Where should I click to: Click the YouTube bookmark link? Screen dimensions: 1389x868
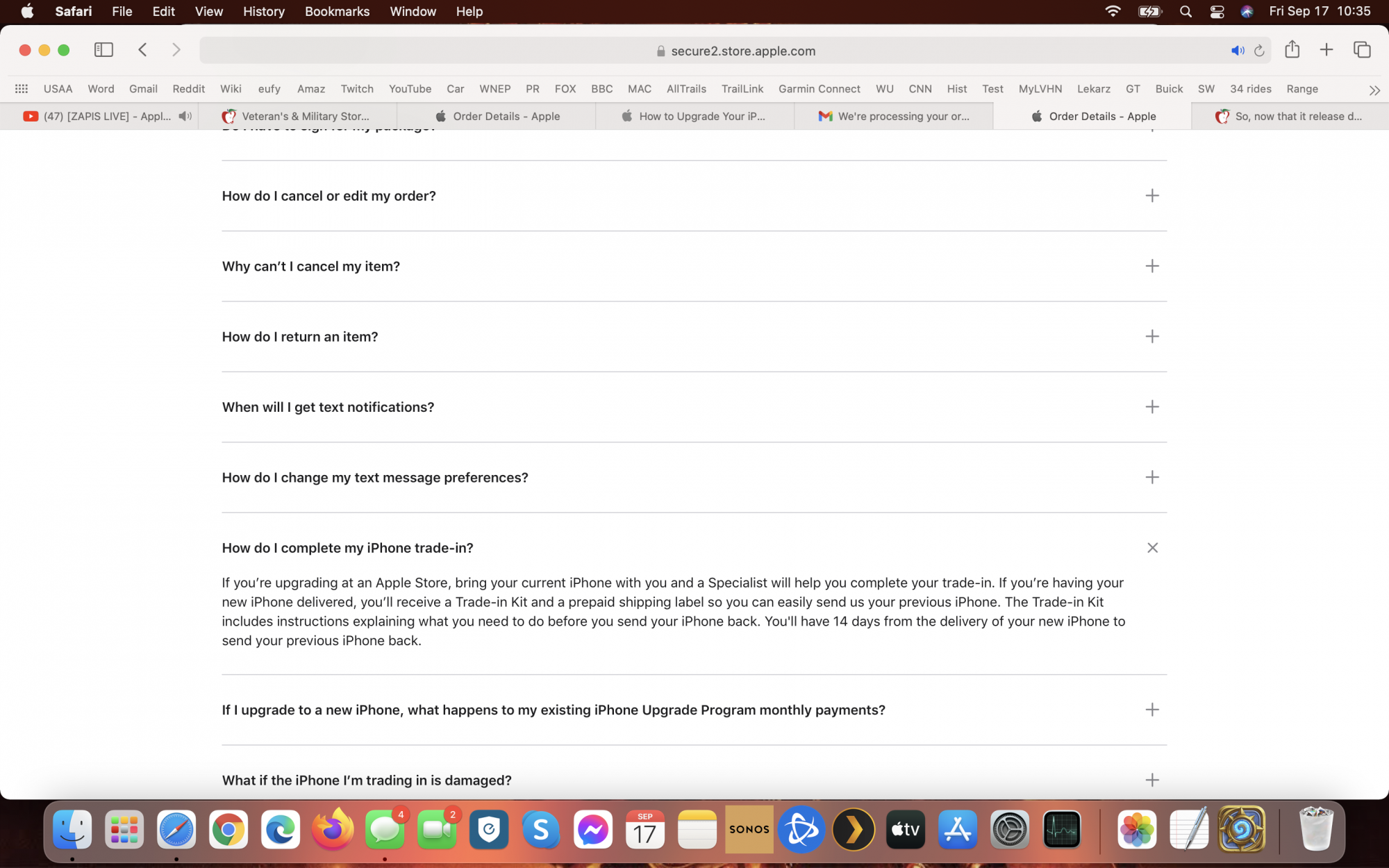pos(410,89)
